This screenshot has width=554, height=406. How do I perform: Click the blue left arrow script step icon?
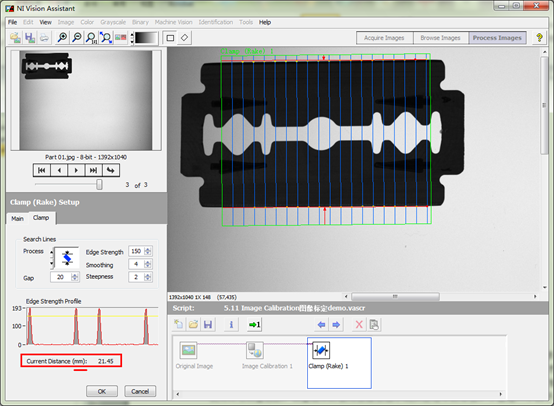point(322,324)
